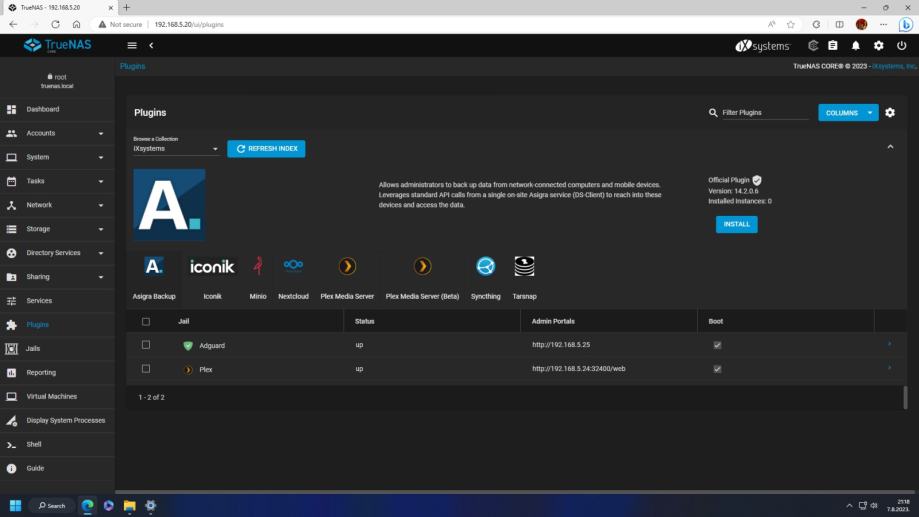Click the large Asigra logo thumbnail
Image resolution: width=919 pixels, height=517 pixels.
tap(169, 205)
